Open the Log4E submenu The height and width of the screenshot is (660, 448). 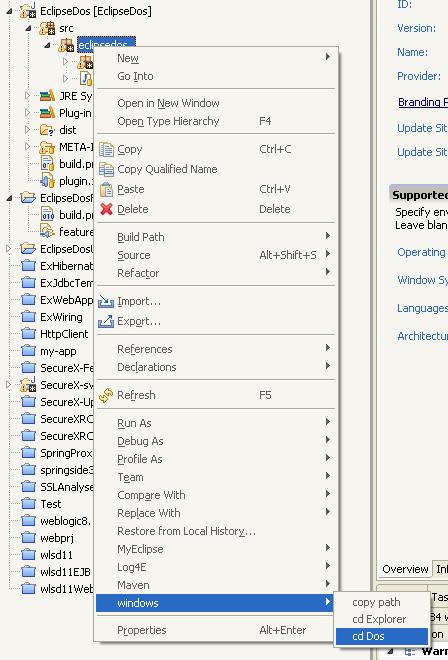(216, 567)
